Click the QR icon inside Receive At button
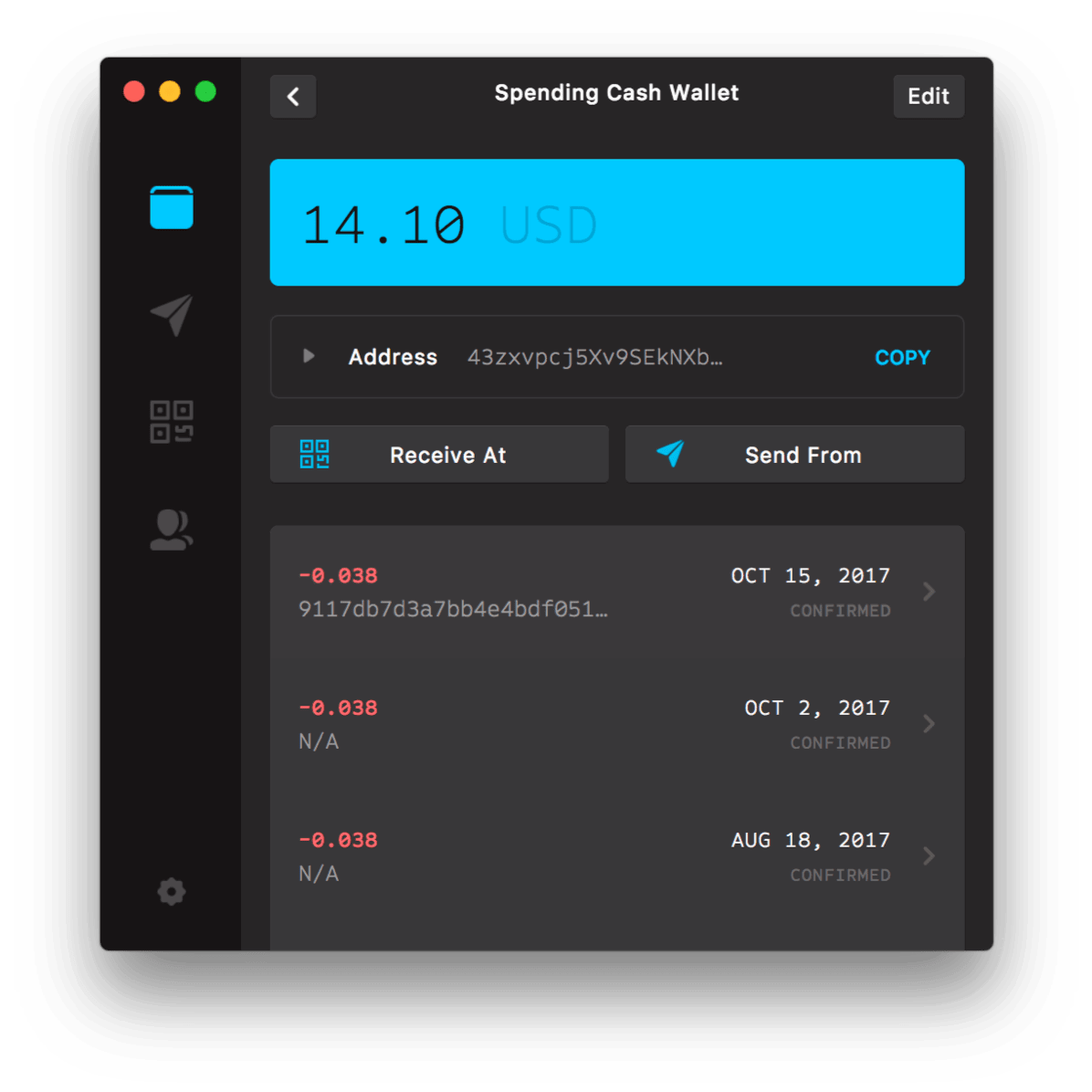This screenshot has height=1092, width=1092. (x=313, y=454)
